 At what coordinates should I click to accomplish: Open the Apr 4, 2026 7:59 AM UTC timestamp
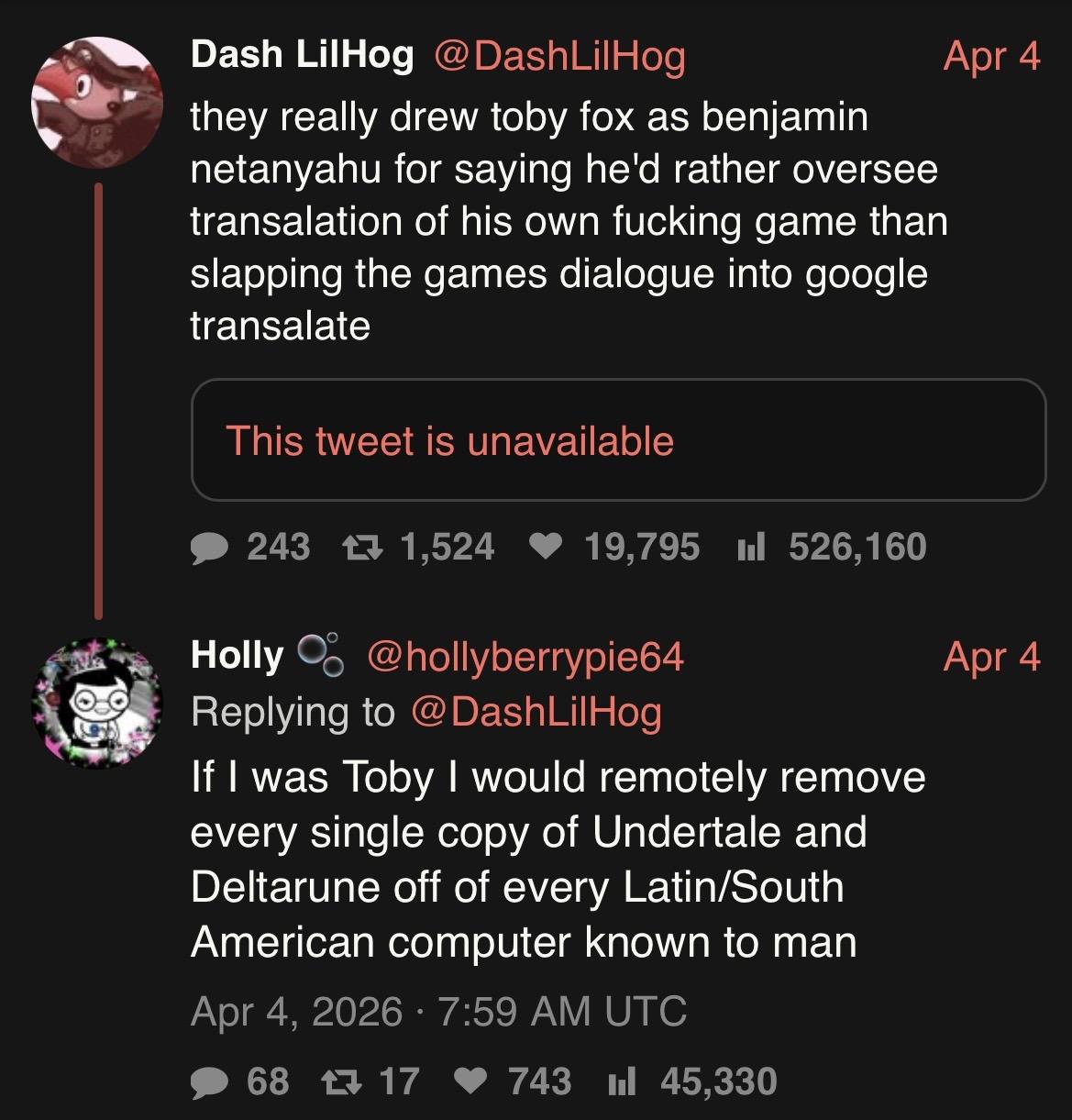click(x=438, y=1012)
